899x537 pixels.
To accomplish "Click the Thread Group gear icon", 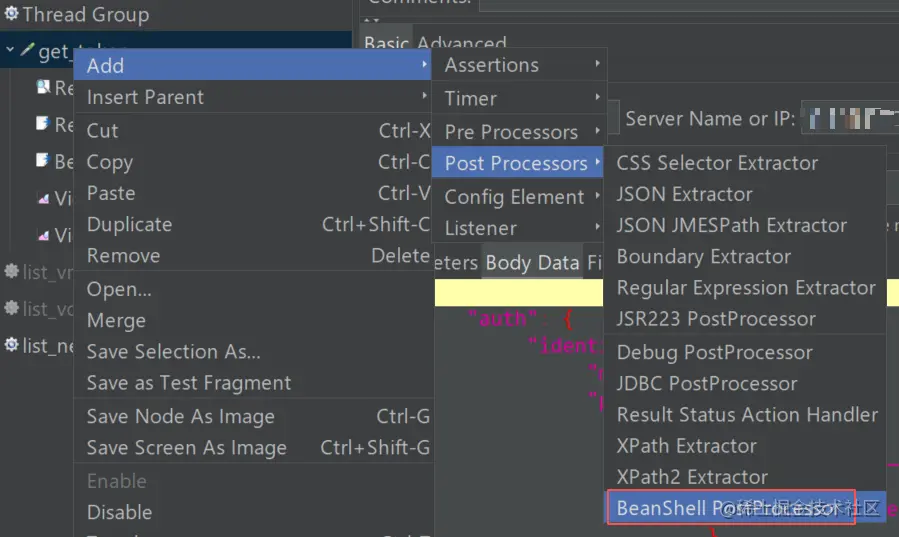I will (11, 13).
